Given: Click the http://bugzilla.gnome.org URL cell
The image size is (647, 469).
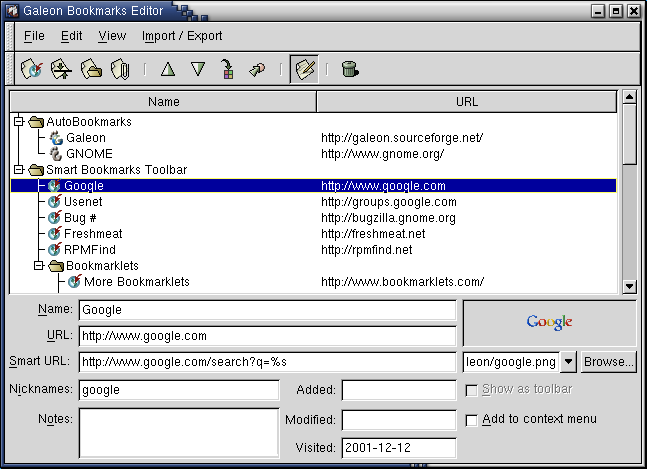Looking at the screenshot, I should click(x=388, y=218).
